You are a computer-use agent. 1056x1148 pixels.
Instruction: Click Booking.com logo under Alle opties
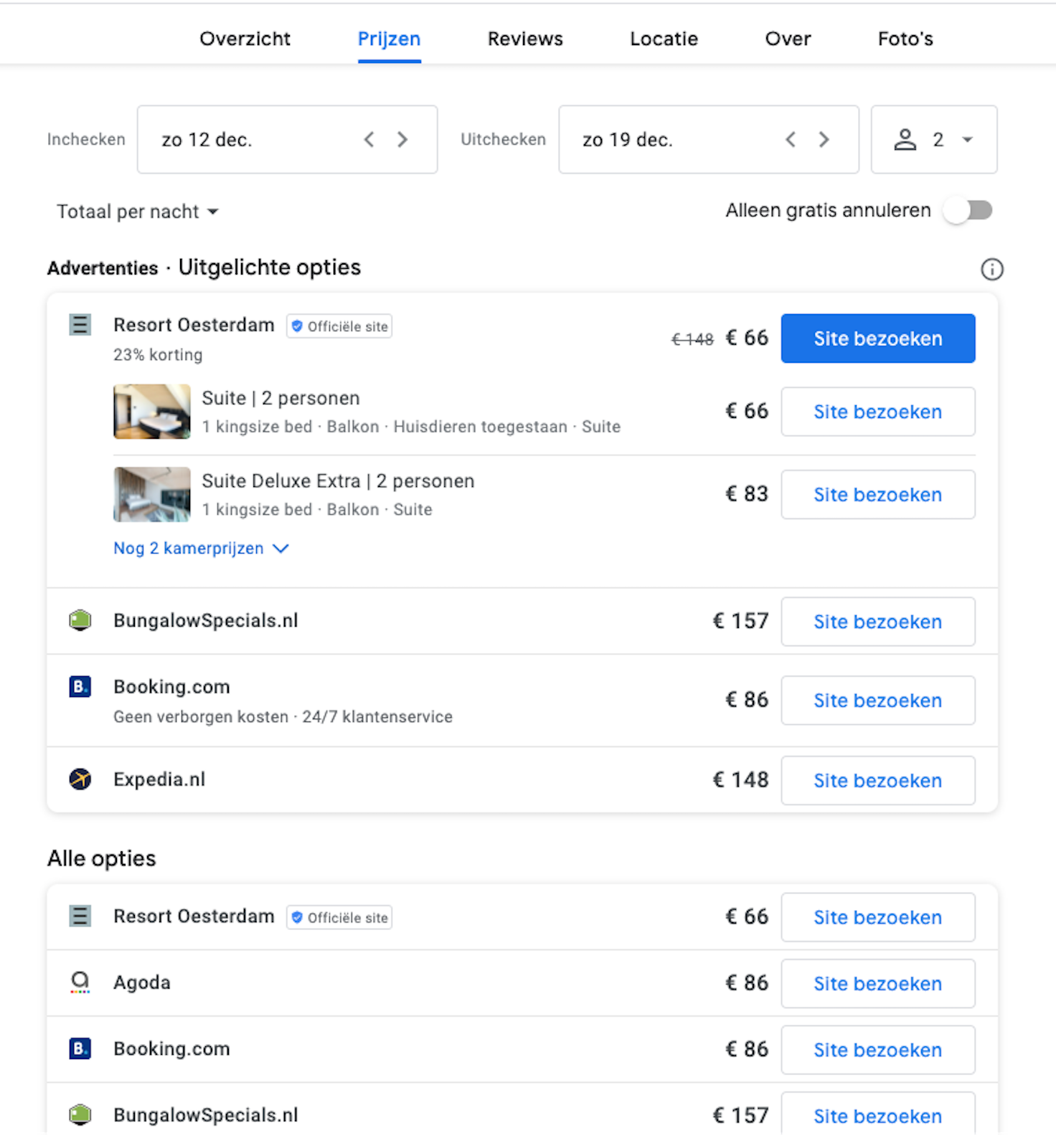pyautogui.click(x=80, y=1049)
